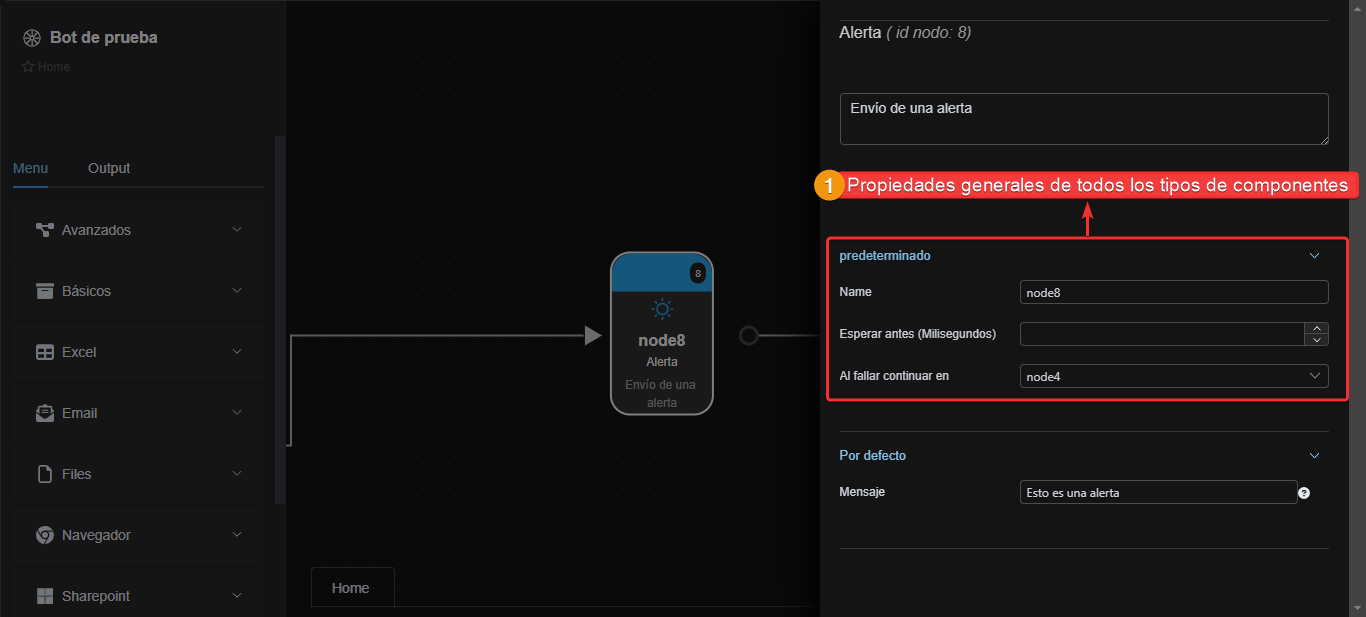This screenshot has height=617, width=1366.
Task: Click the Mensaje label
Action: (x=862, y=492)
